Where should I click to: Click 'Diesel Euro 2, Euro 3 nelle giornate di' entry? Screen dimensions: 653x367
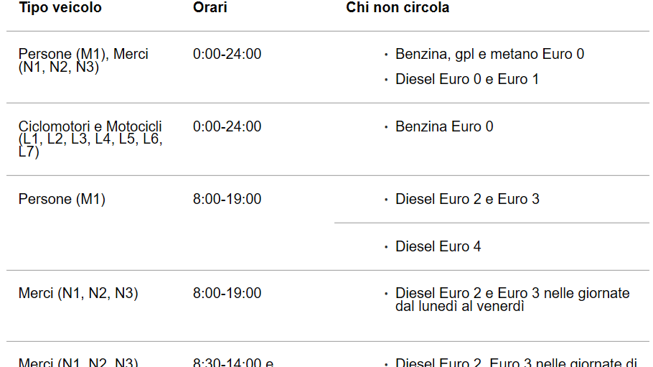tap(516, 362)
